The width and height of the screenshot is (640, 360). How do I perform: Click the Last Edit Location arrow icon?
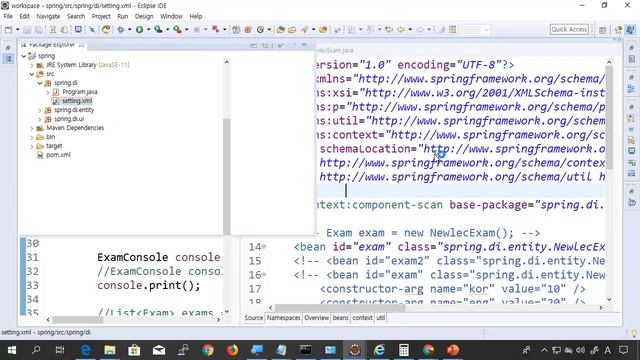pos(389,29)
